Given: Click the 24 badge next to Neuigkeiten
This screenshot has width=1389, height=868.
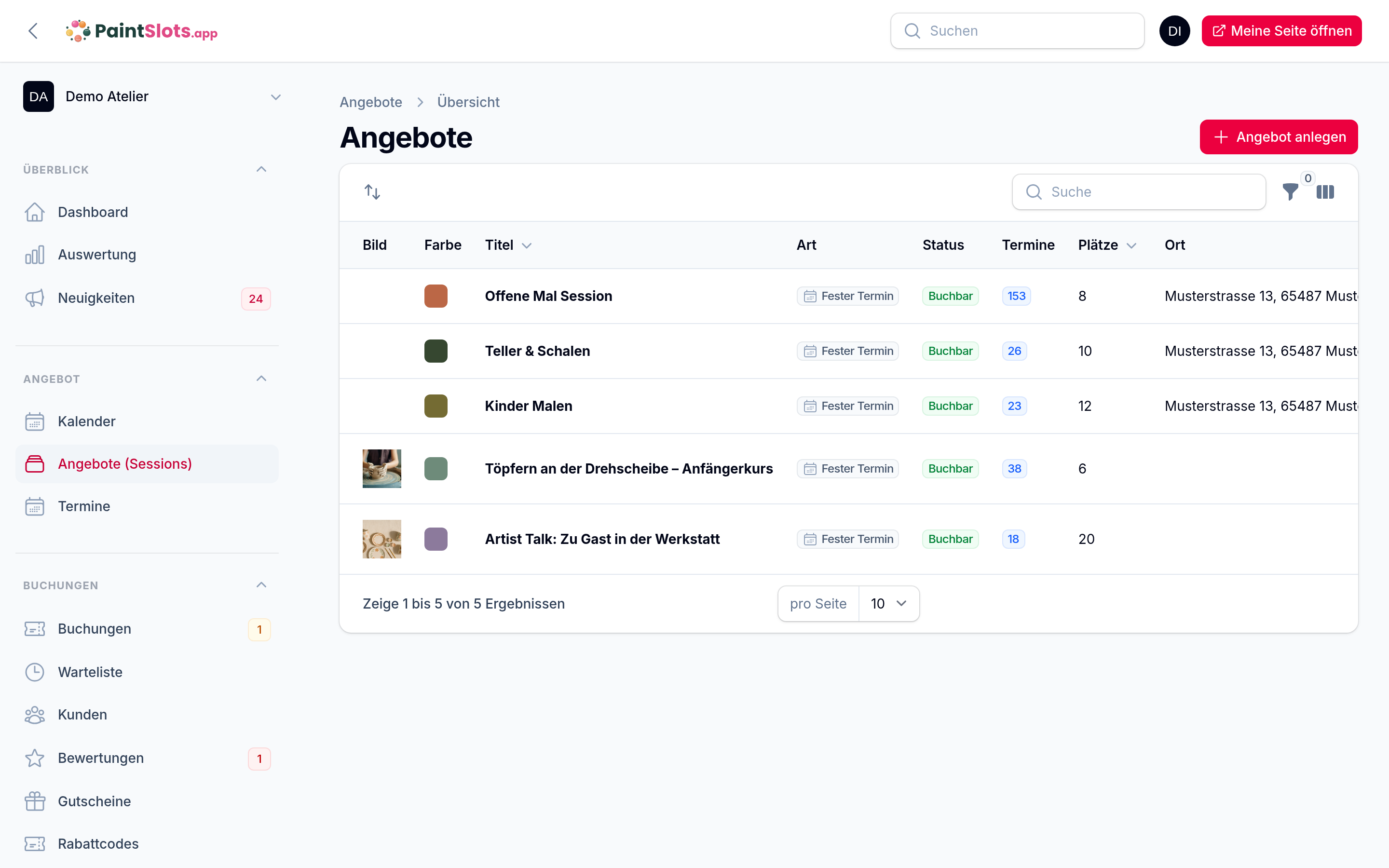Looking at the screenshot, I should [x=256, y=298].
